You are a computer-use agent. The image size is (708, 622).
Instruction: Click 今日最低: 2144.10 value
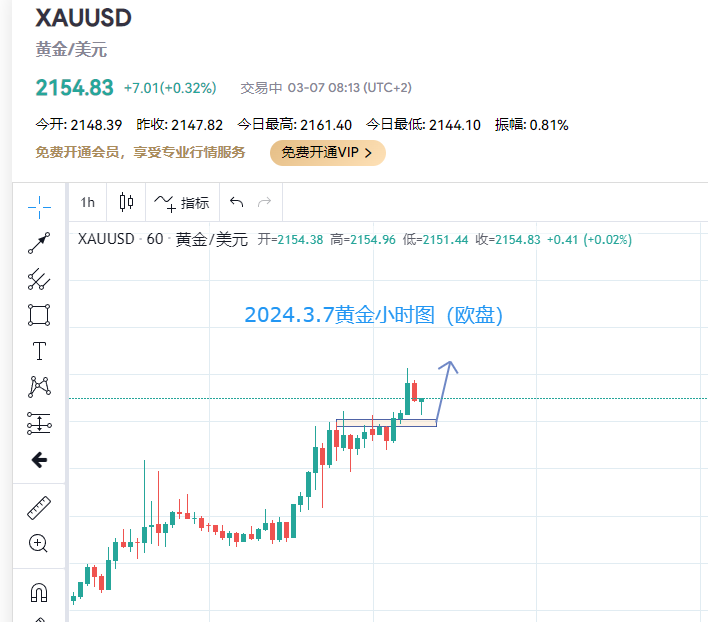[x=423, y=125]
